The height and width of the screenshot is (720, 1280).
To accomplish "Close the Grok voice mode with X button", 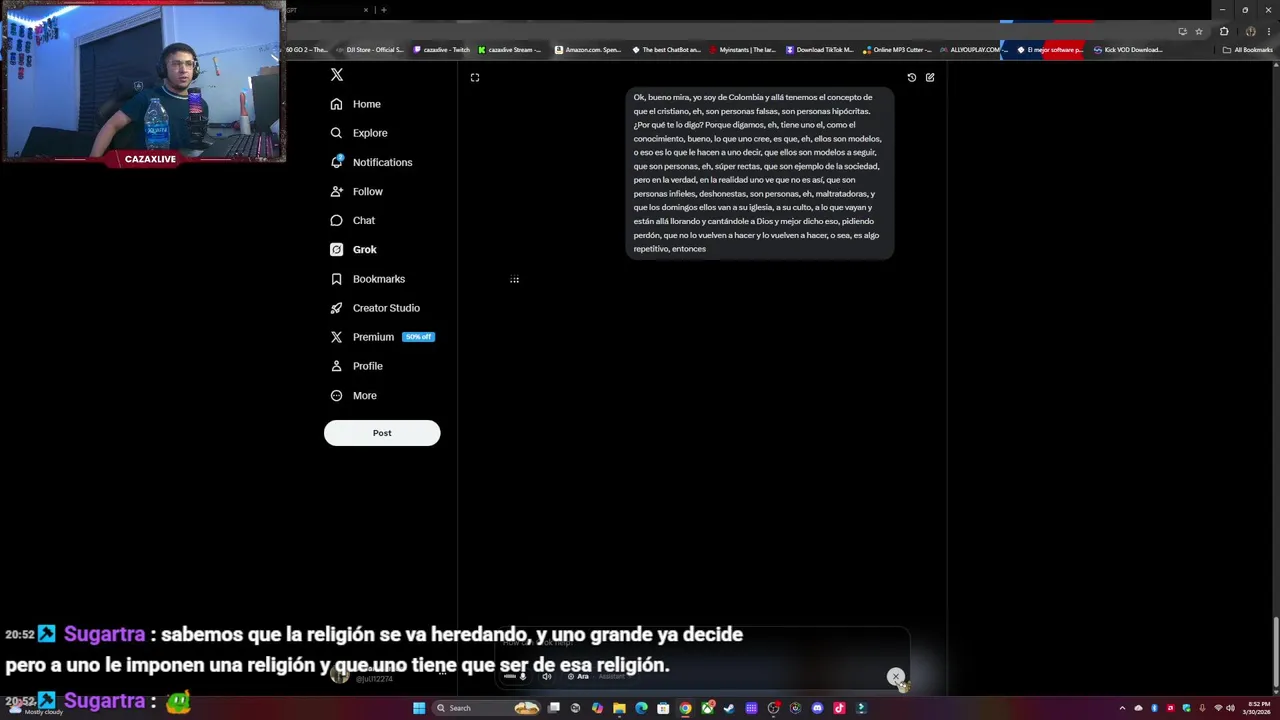I will [896, 677].
